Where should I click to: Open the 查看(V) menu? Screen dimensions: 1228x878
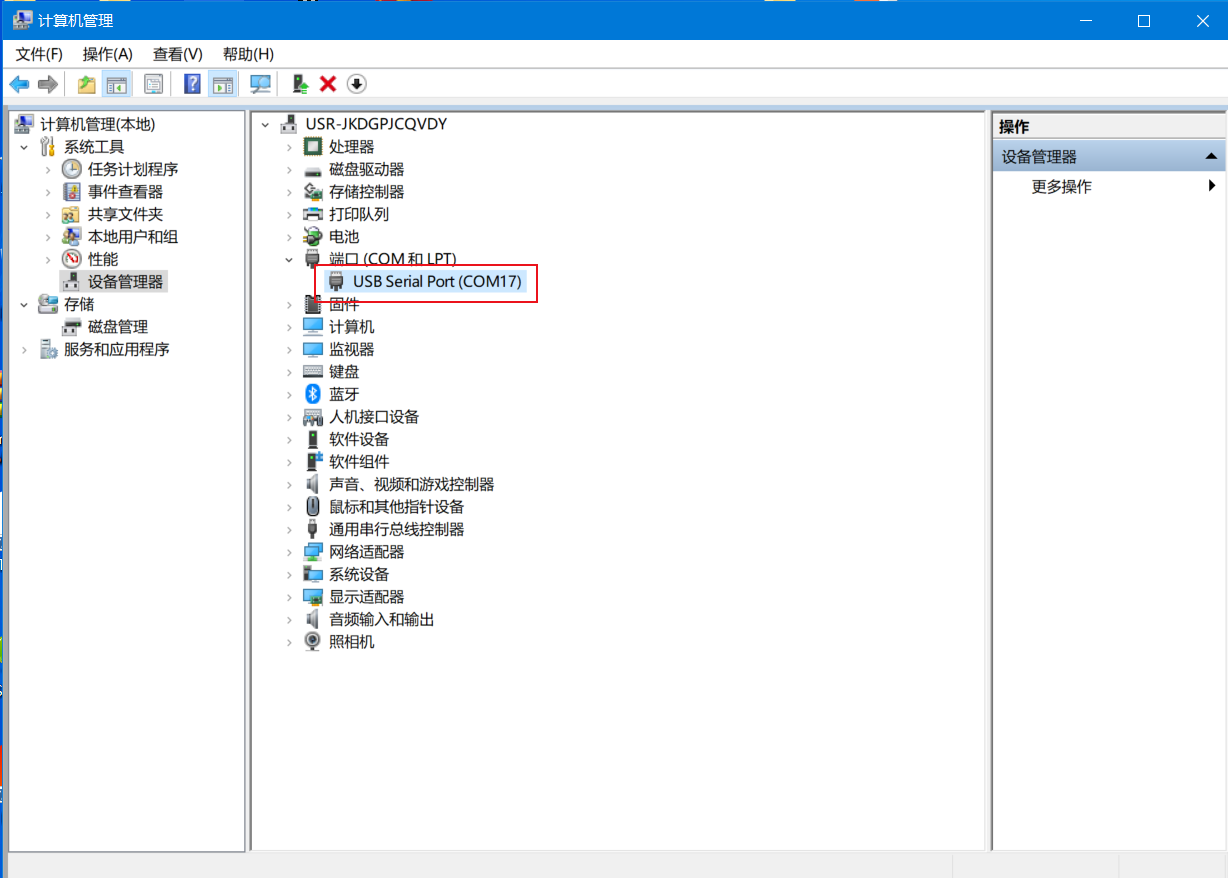click(177, 54)
